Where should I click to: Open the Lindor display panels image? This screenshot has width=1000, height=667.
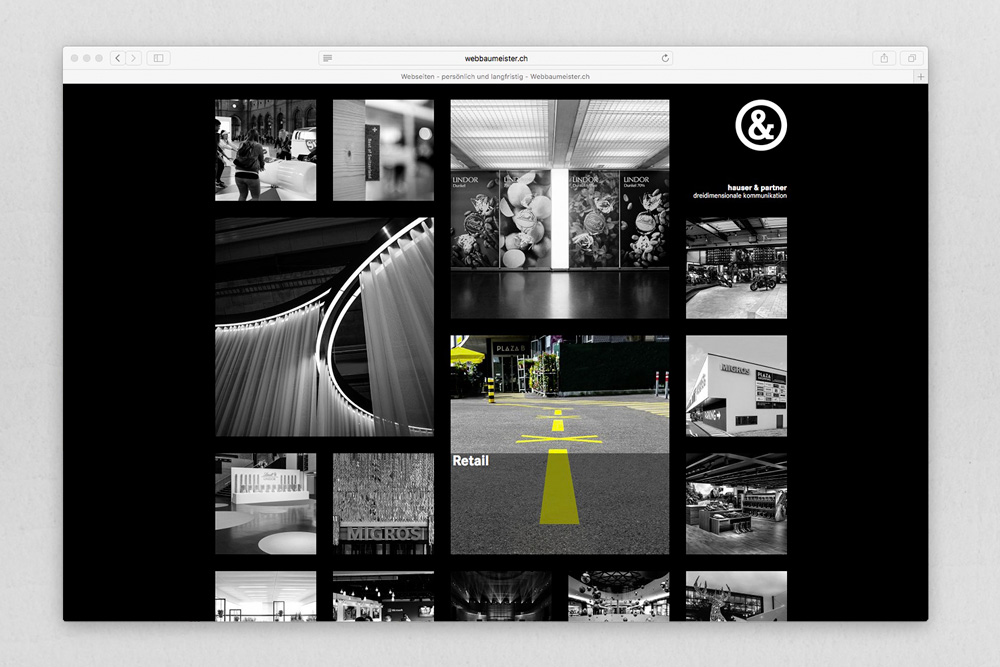click(559, 208)
